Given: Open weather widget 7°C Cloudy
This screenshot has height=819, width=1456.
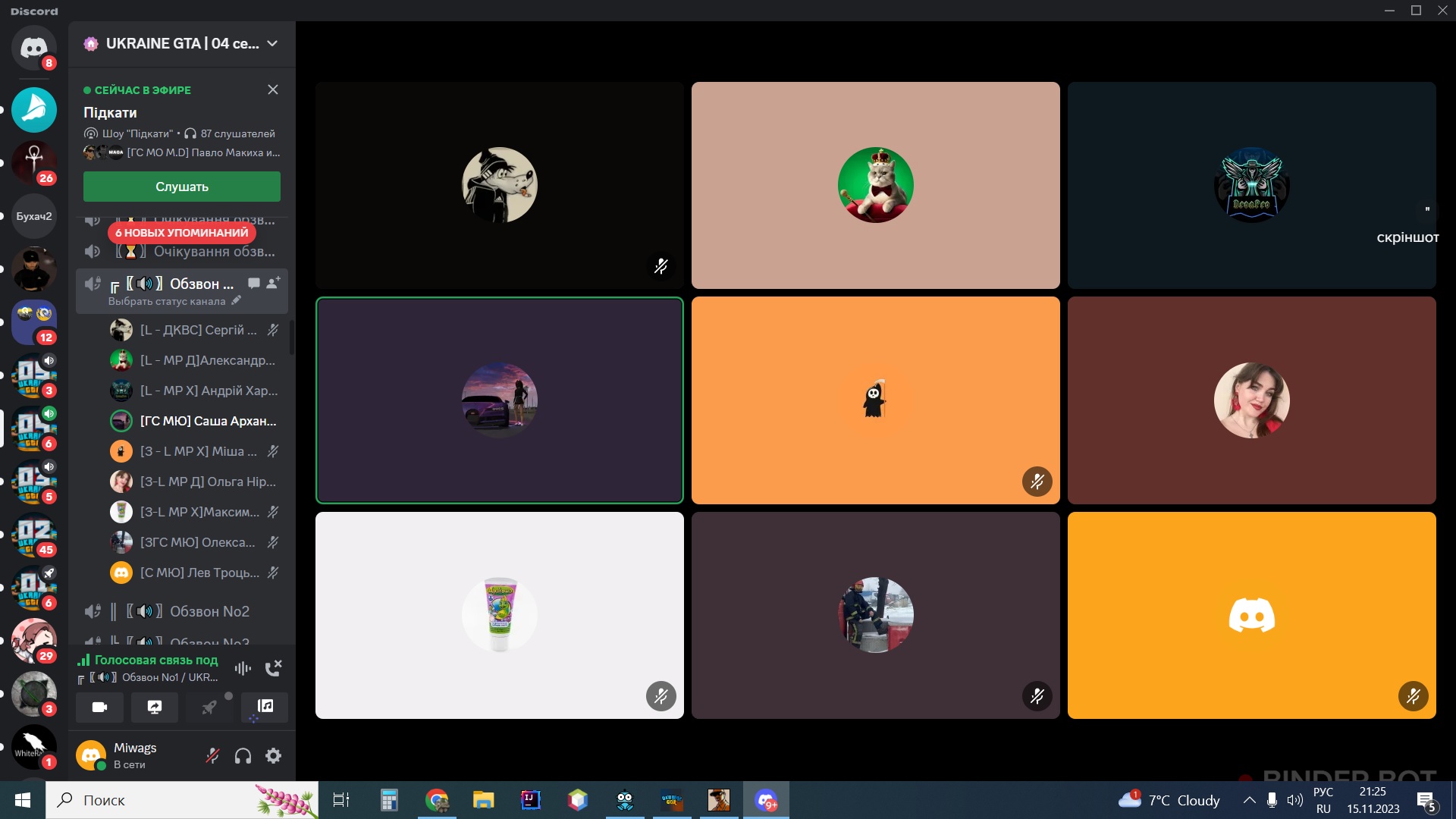Looking at the screenshot, I should point(1169,800).
